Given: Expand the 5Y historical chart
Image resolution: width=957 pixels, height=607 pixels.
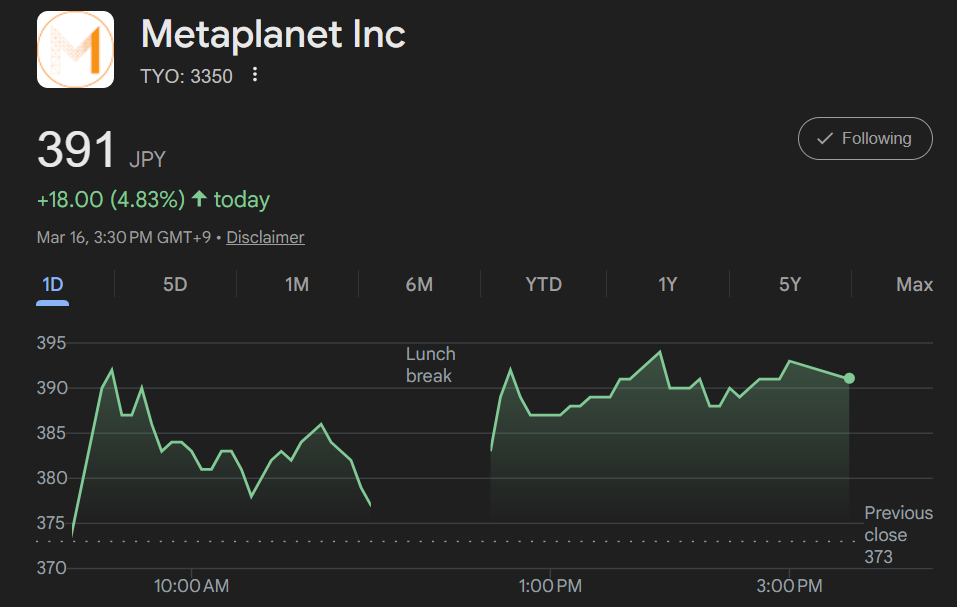Looking at the screenshot, I should click(789, 284).
